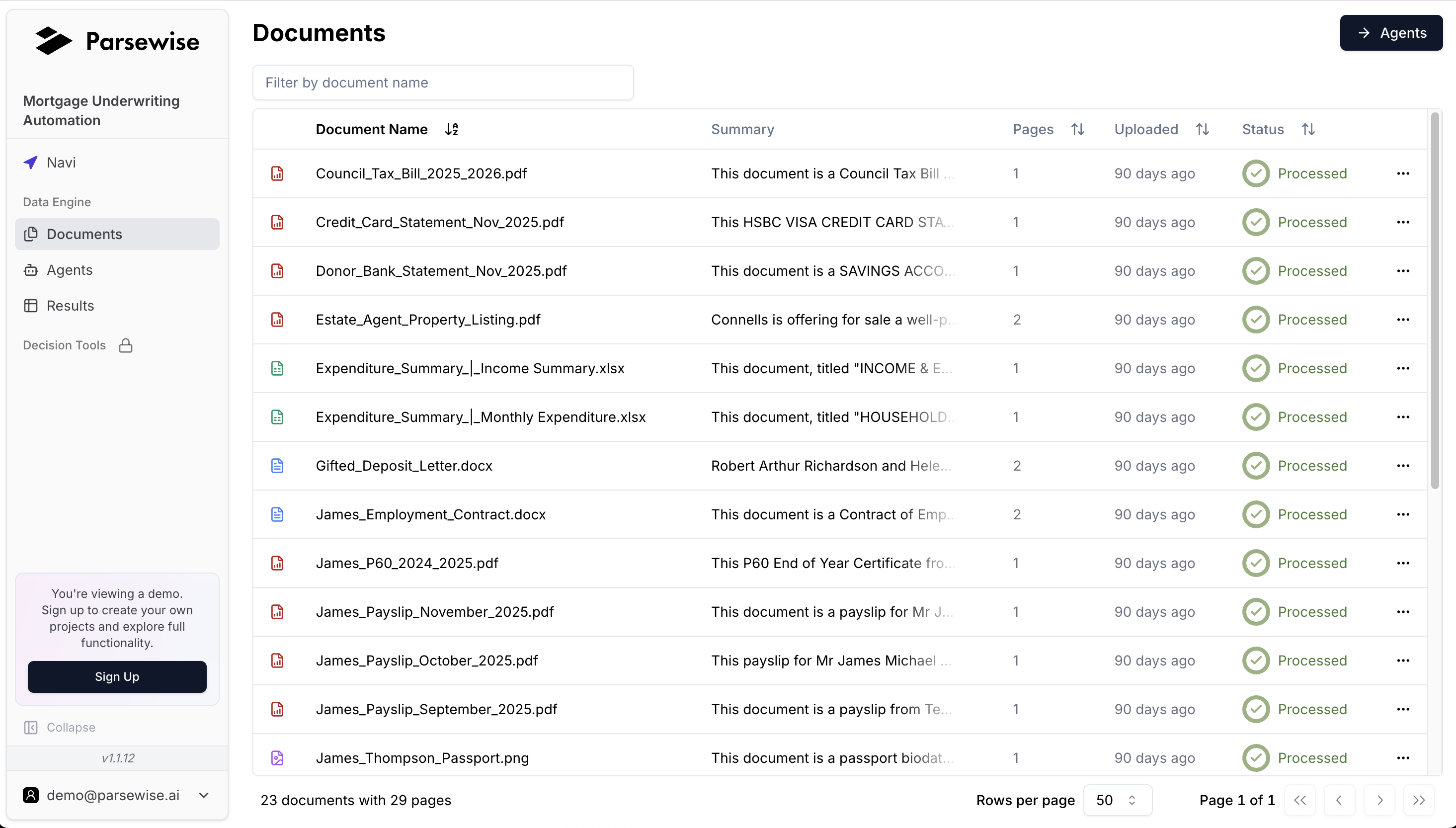Click the documents table vertical scrollbar

click(x=1435, y=301)
